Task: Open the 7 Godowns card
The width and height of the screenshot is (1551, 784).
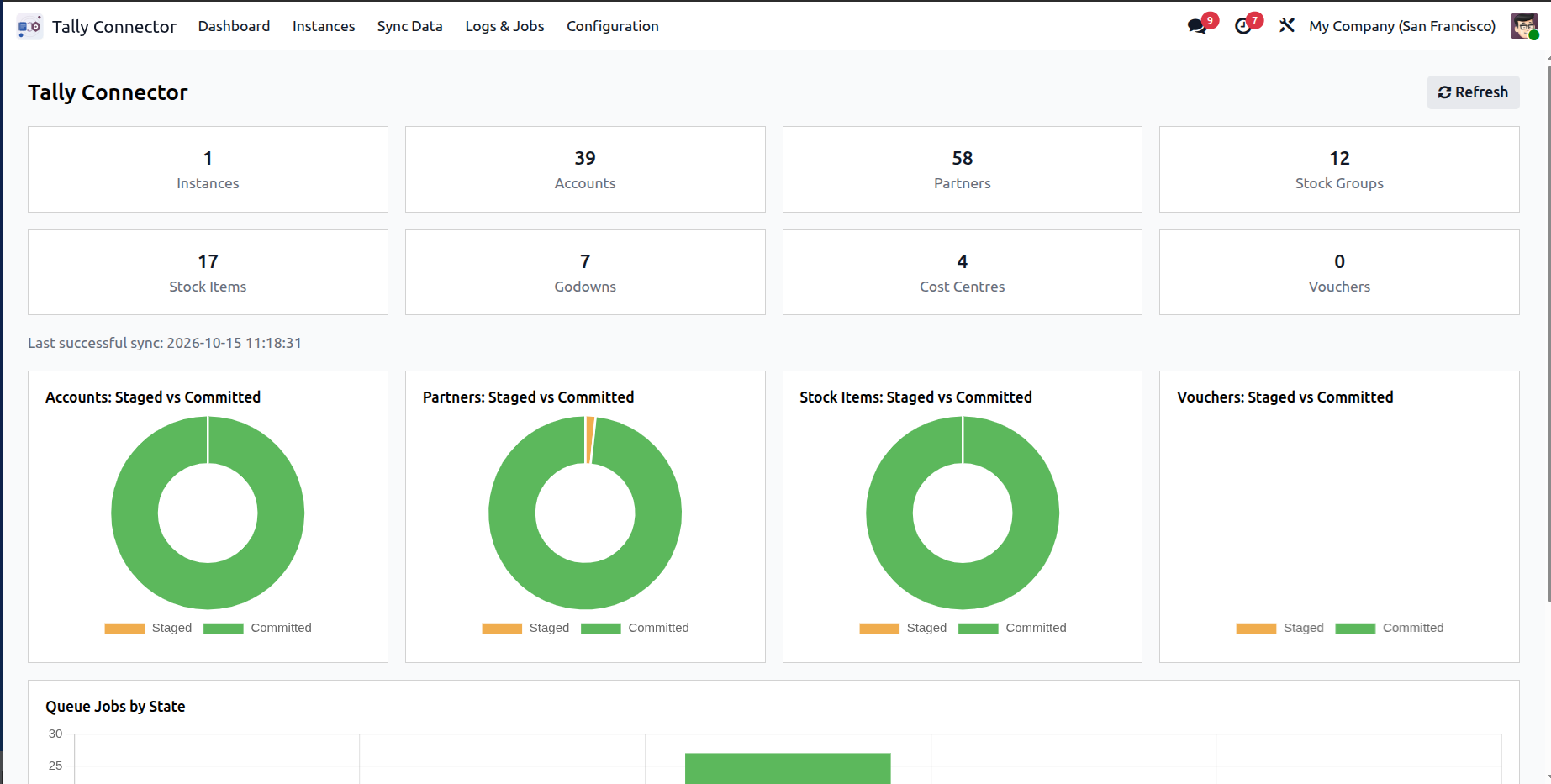Action: pyautogui.click(x=585, y=272)
